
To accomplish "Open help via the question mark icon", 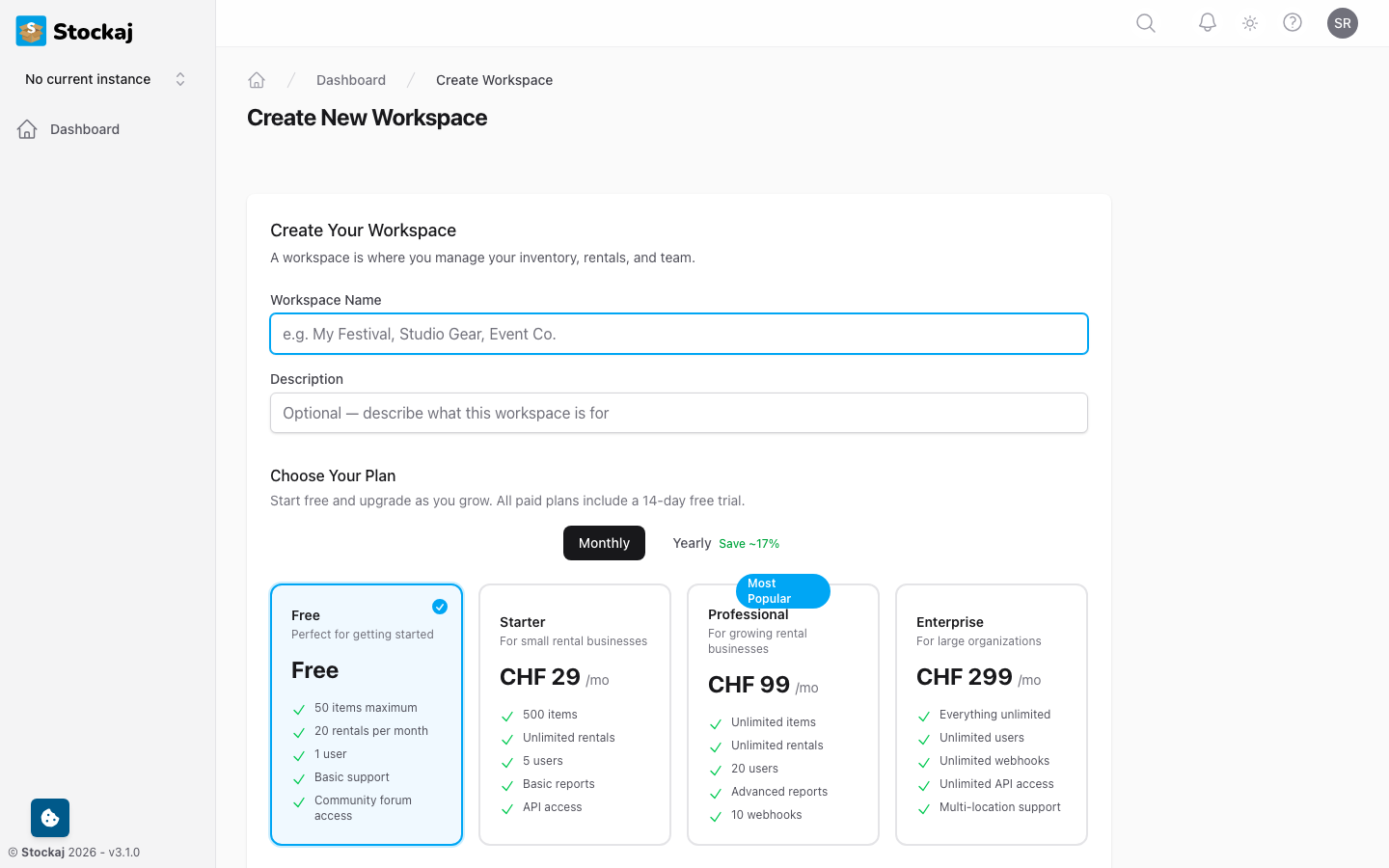I will (1292, 22).
